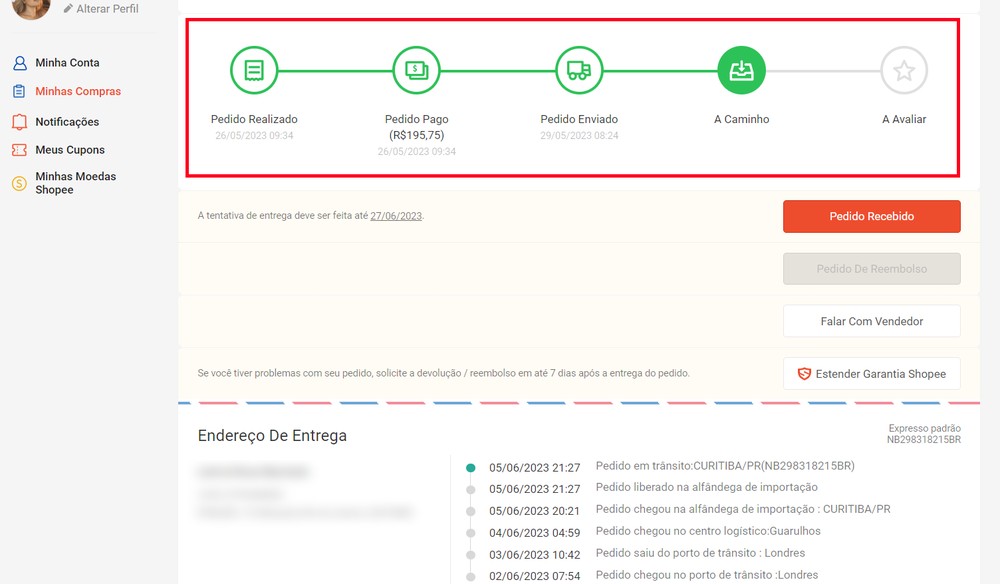
Task: Click the A Caminho inbox step icon
Action: tap(742, 70)
